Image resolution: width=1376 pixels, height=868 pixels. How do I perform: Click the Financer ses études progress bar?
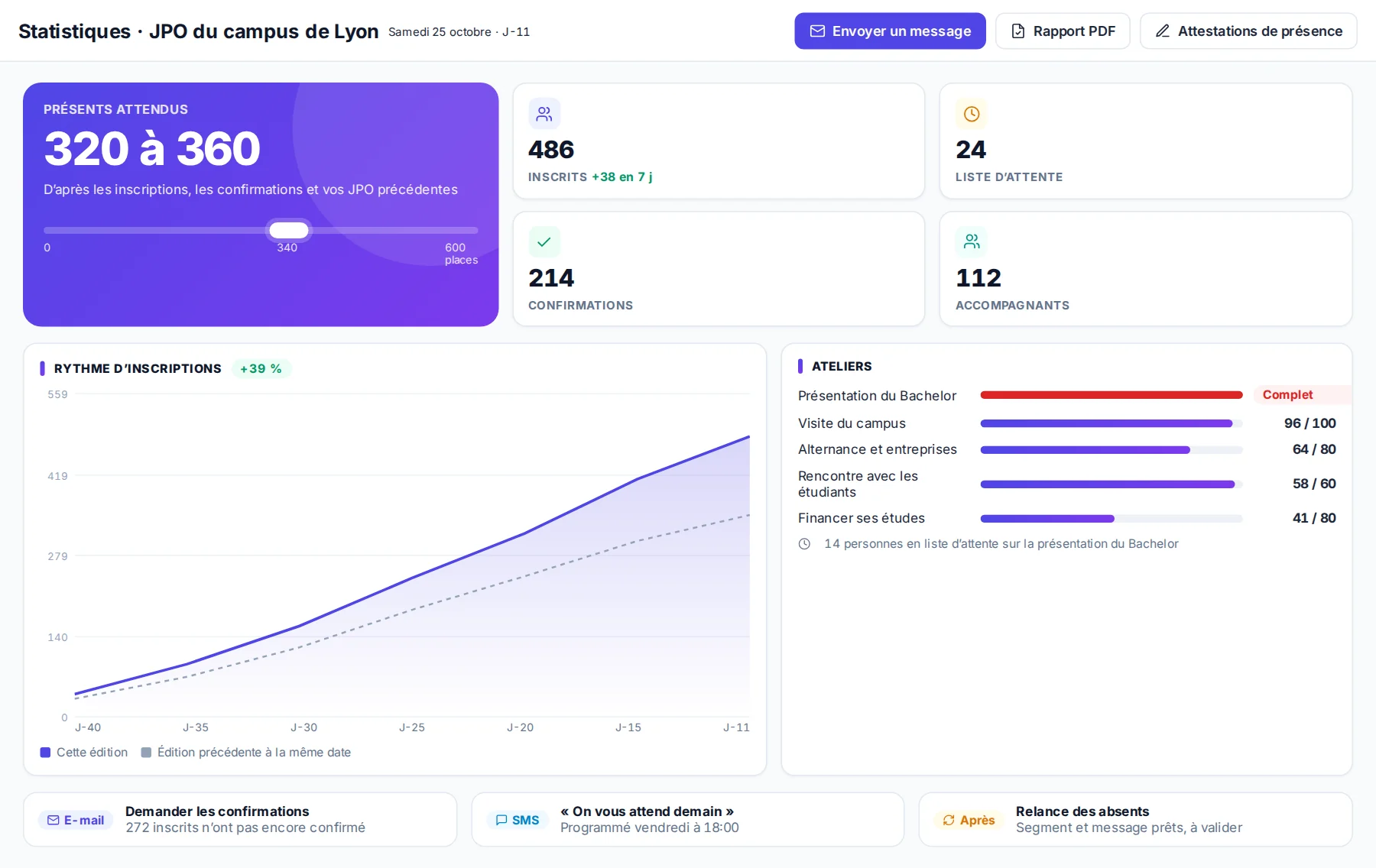(x=1112, y=518)
